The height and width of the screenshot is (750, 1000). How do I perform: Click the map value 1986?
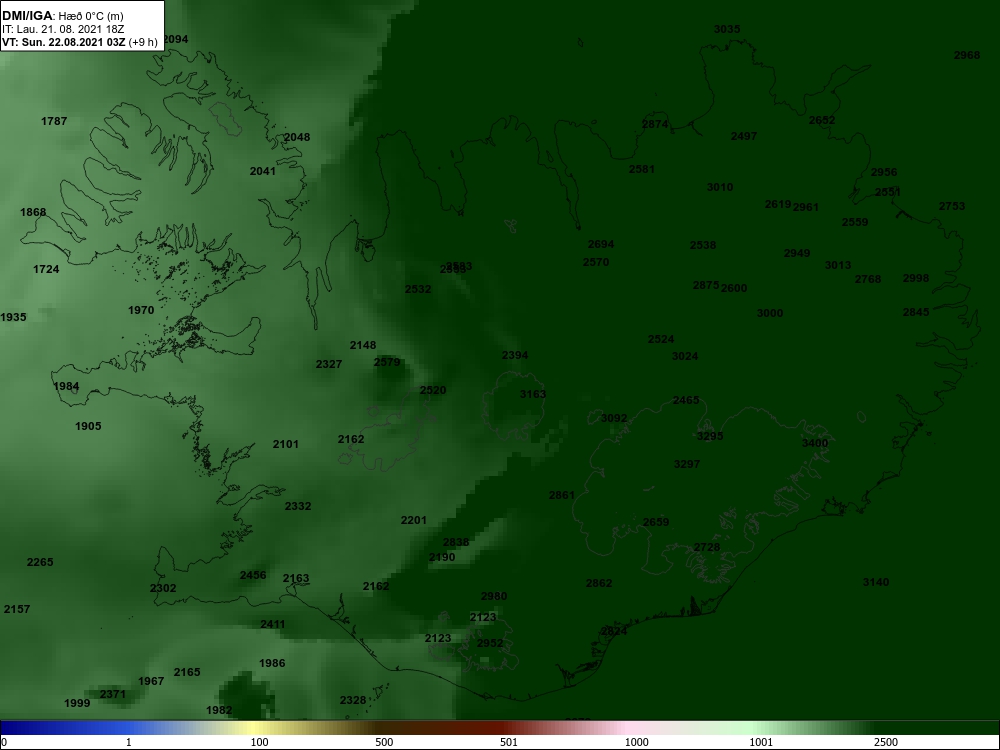coord(272,663)
